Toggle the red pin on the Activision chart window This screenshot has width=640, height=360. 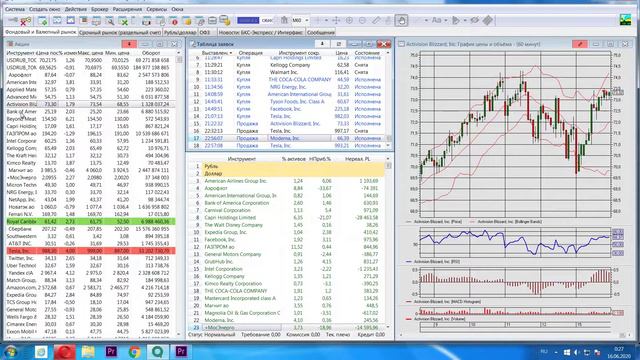coord(580,44)
